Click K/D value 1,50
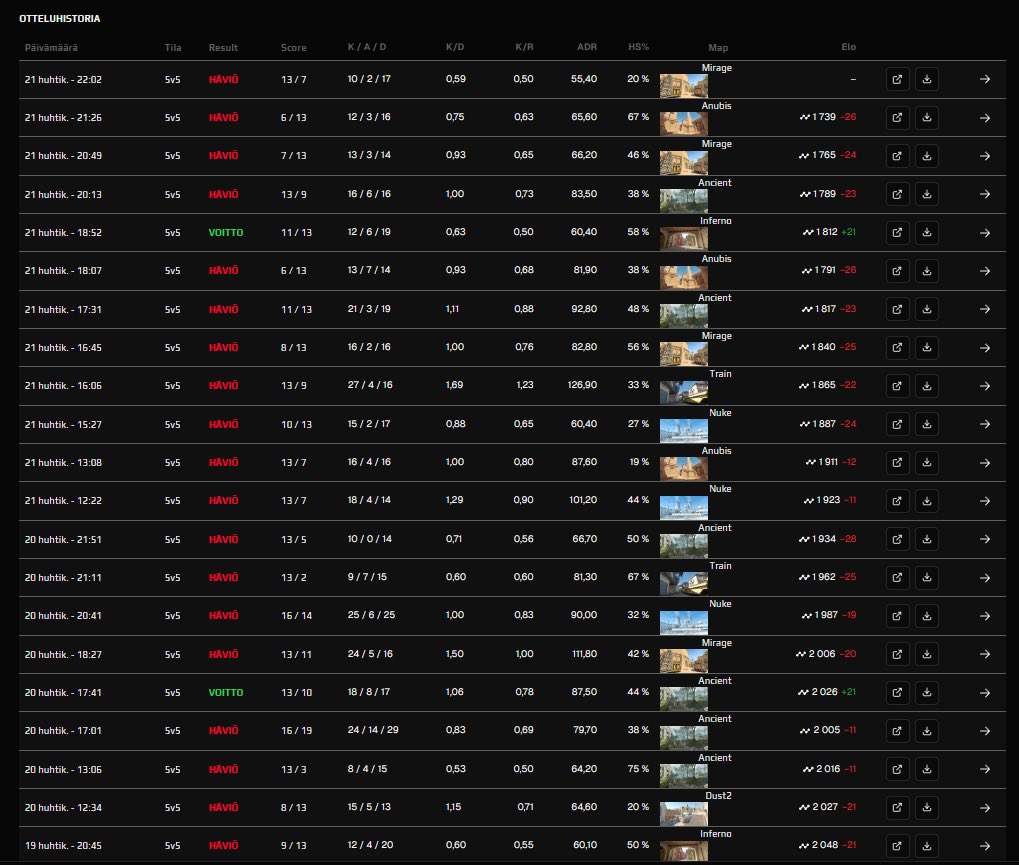Screen dimensions: 1019x865 (455, 654)
